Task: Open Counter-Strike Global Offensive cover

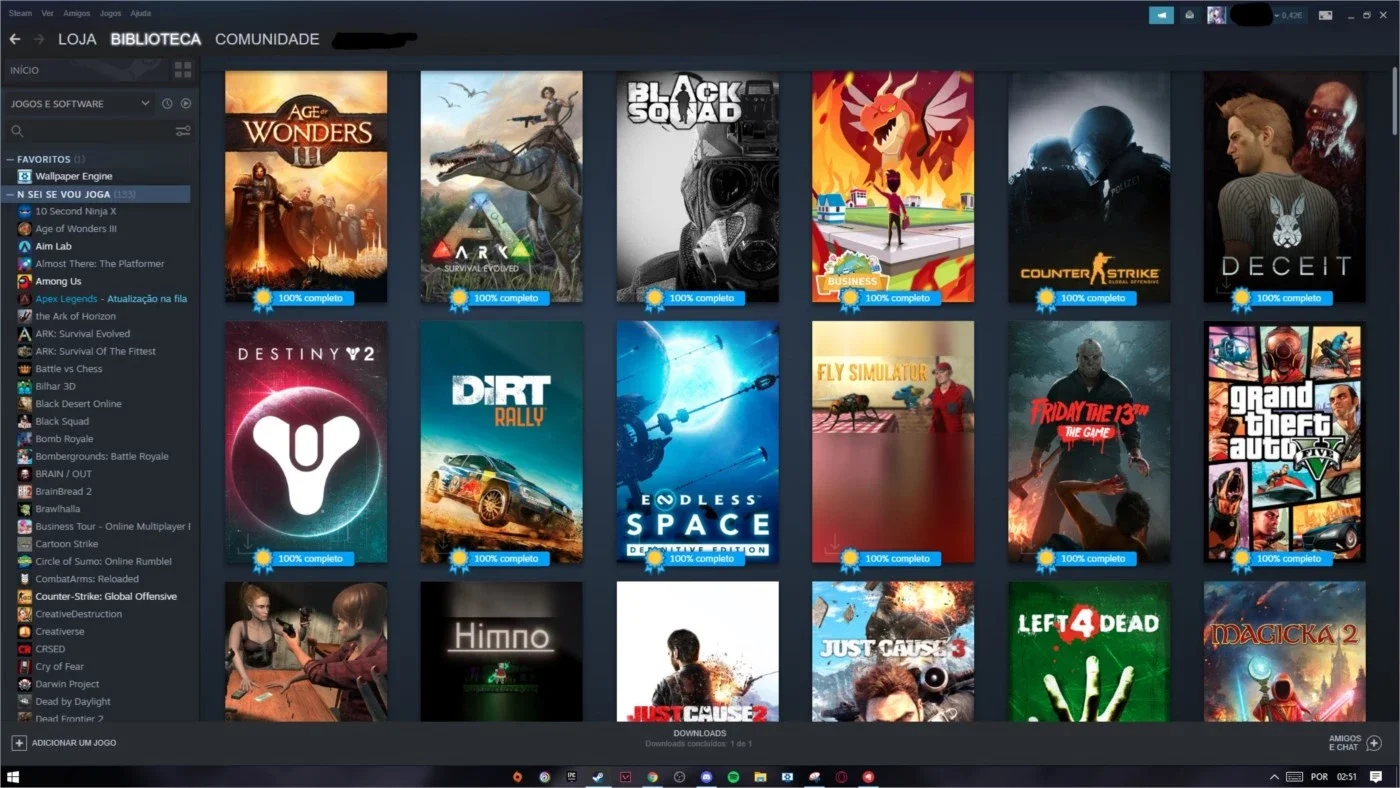Action: [x=1089, y=186]
